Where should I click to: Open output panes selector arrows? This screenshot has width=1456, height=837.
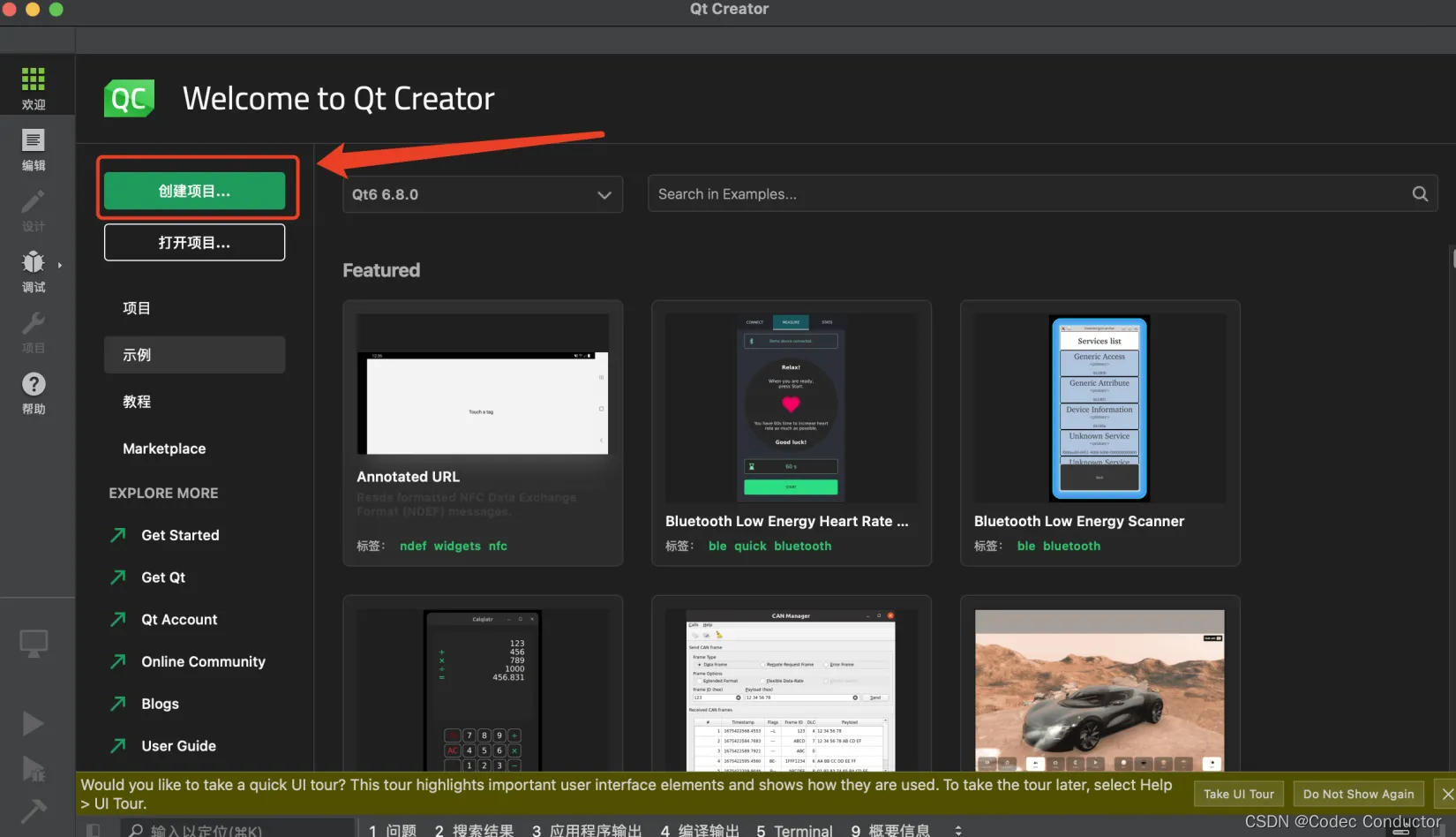[958, 831]
